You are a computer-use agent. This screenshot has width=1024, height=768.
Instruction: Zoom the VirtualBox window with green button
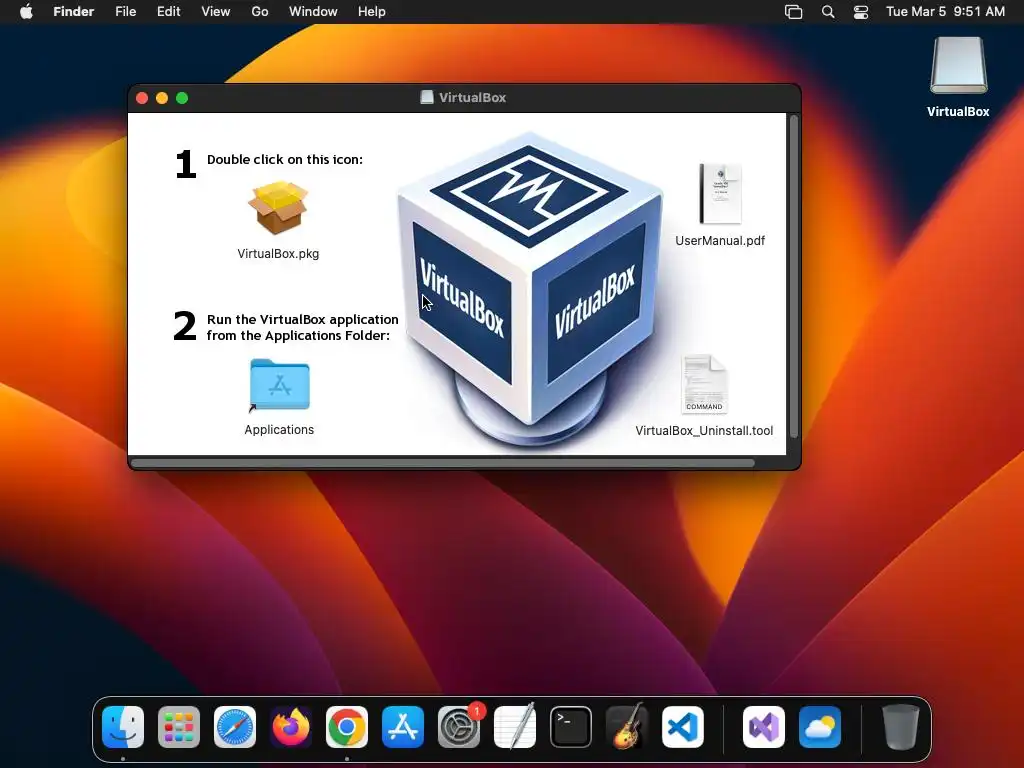point(182,98)
